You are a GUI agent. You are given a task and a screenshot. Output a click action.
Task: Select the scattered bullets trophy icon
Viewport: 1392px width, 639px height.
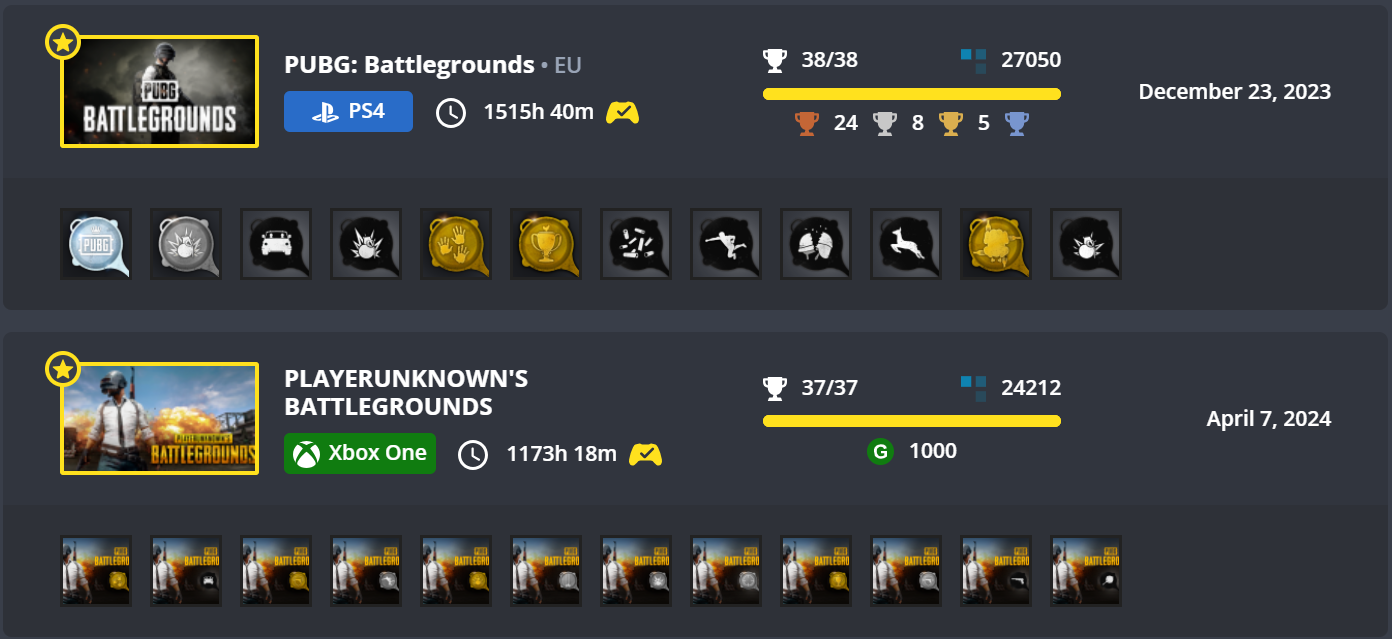pos(636,244)
